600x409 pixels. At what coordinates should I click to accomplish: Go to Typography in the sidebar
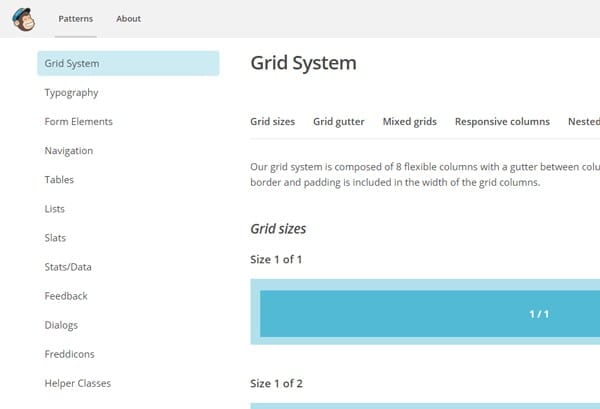point(71,93)
